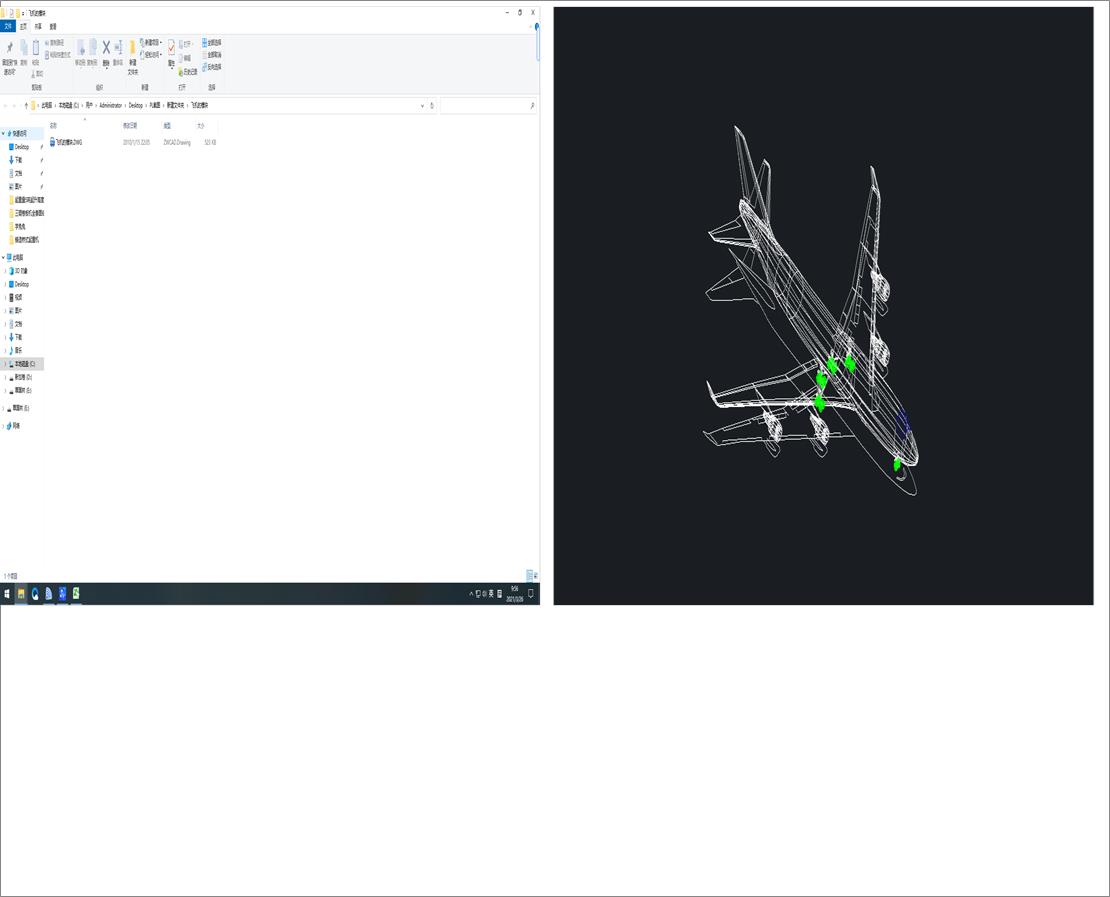This screenshot has height=897, width=1110.
Task: Collapse the Quick access (快速访问) tree node
Action: click(4, 134)
